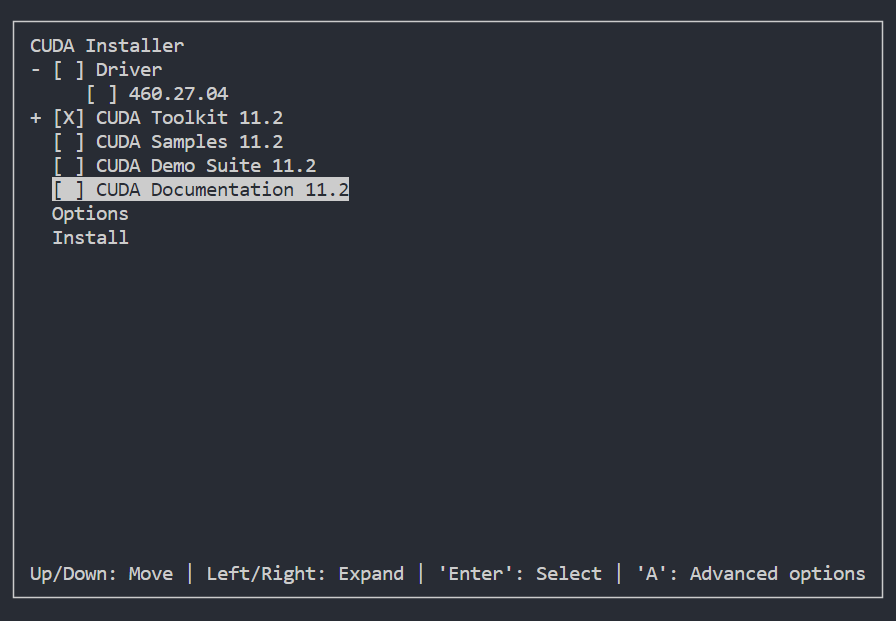Click the Left/Right: Expand hint
Image resolution: width=896 pixels, height=621 pixels.
[x=305, y=574]
